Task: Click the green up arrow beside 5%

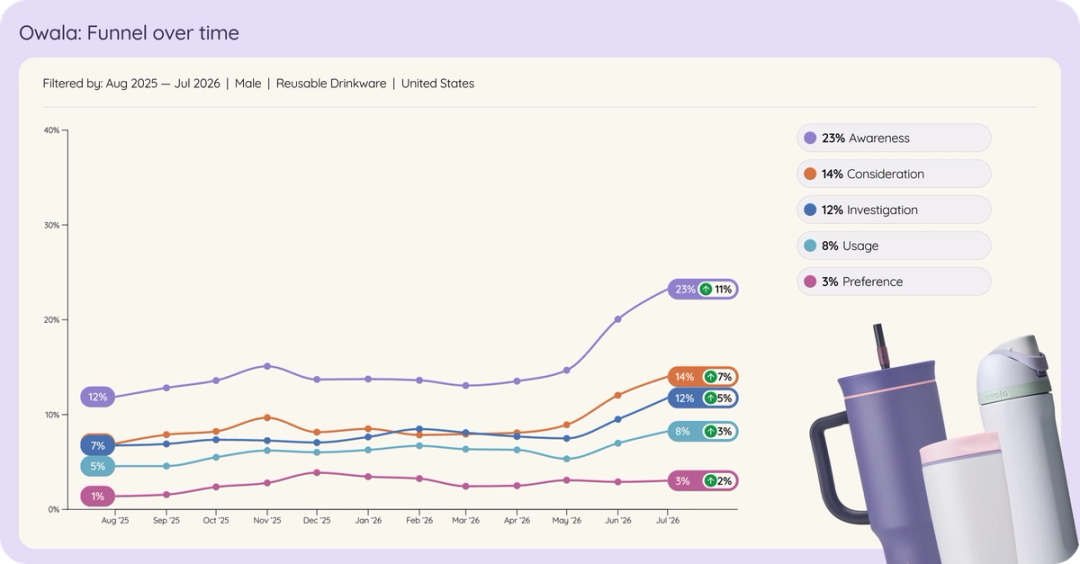Action: click(x=710, y=398)
